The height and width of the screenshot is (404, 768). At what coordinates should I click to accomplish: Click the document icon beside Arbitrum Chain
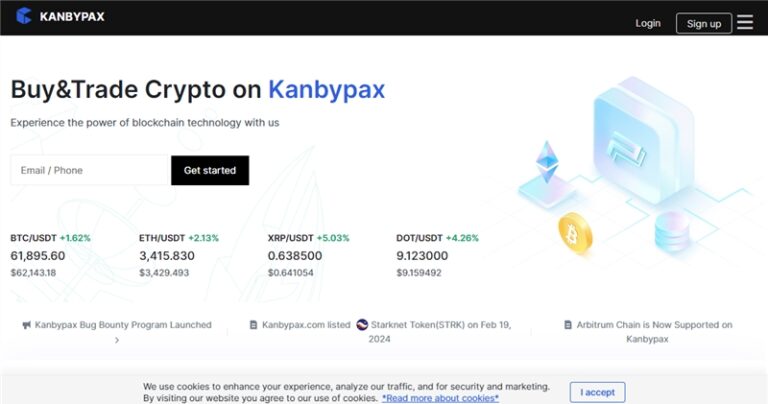pyautogui.click(x=568, y=325)
